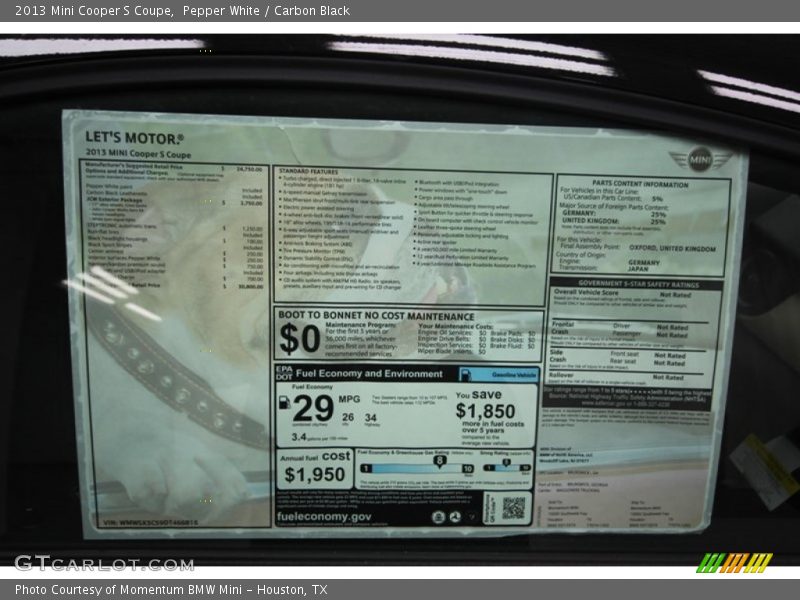Click 'JAPAN' transmission country of origin

pos(638,269)
